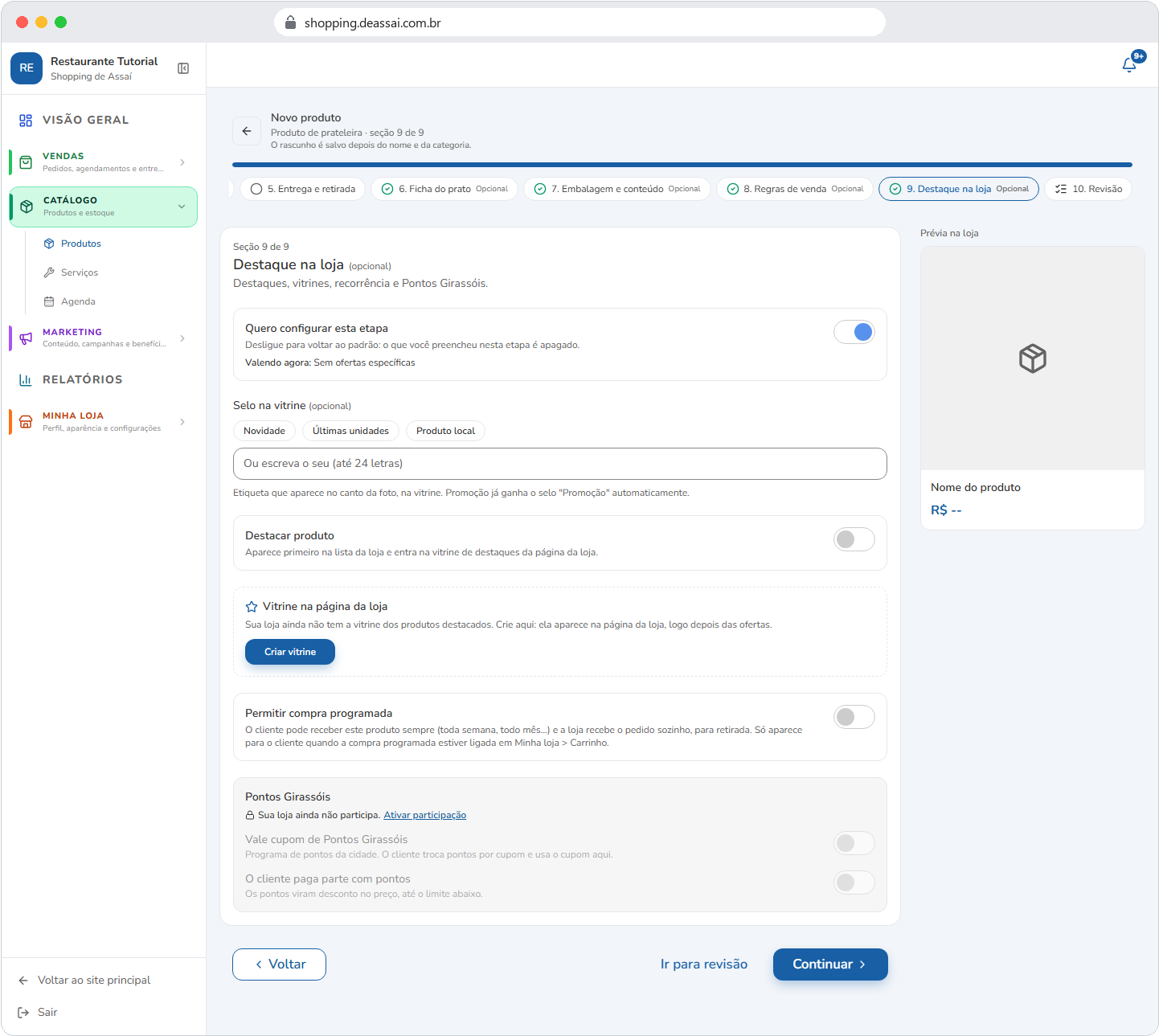Go to step 5 Entrega e retirada

[303, 189]
